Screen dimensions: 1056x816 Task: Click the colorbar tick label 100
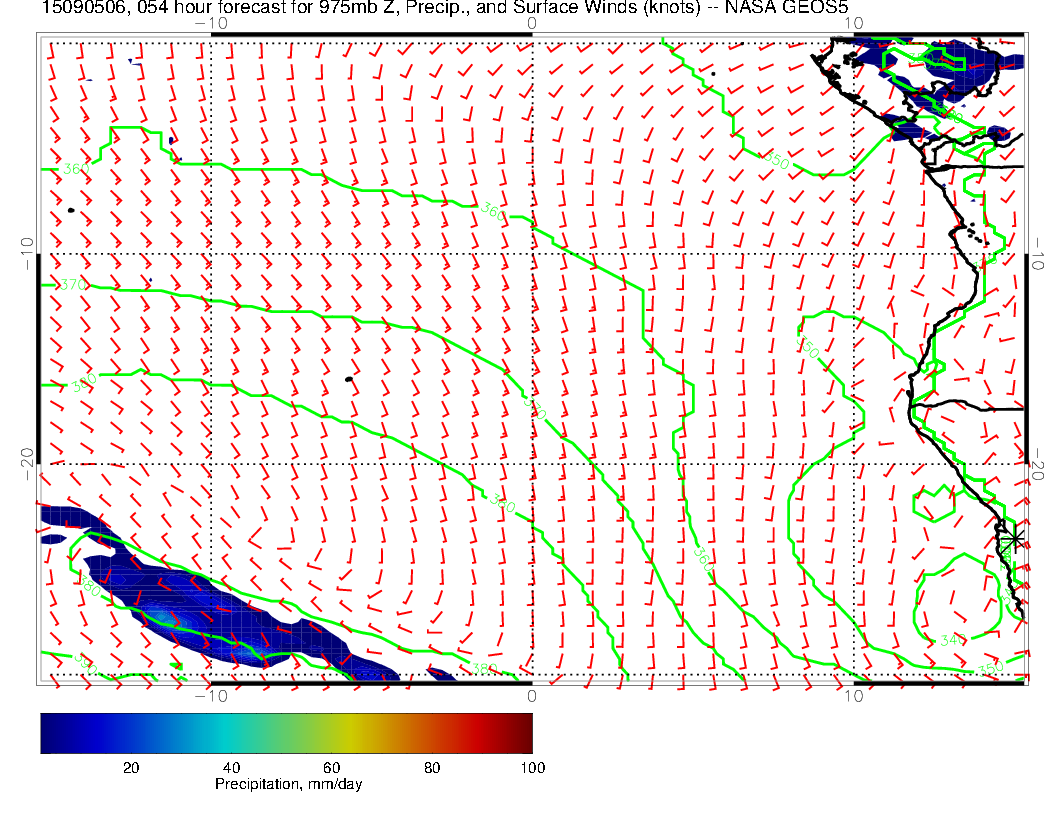531,768
